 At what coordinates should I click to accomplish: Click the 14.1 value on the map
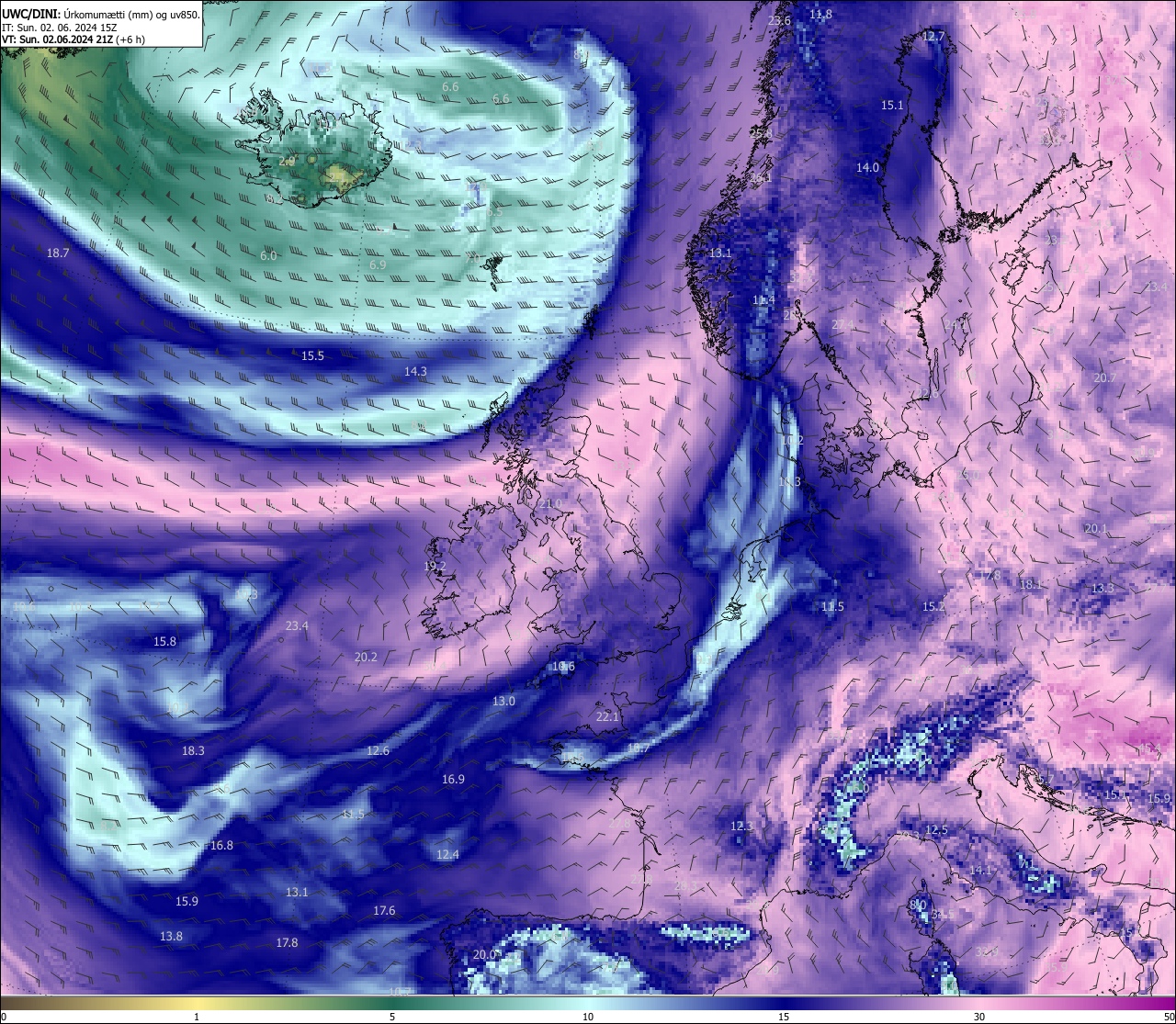coord(981,870)
